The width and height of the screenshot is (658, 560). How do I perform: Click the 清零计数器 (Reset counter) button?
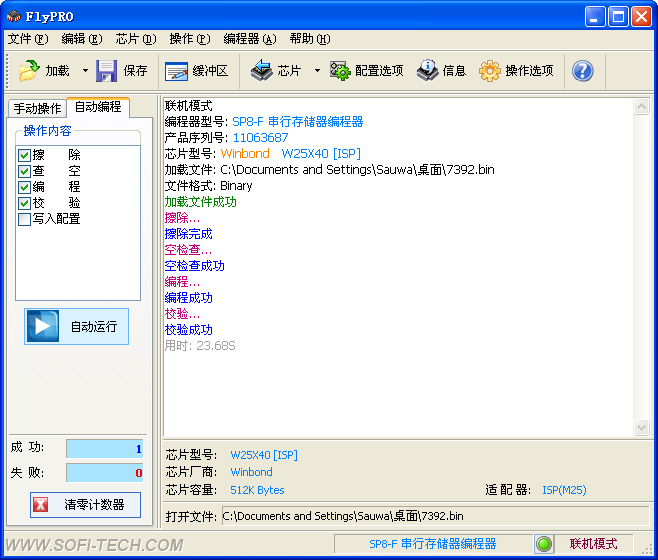(85, 505)
